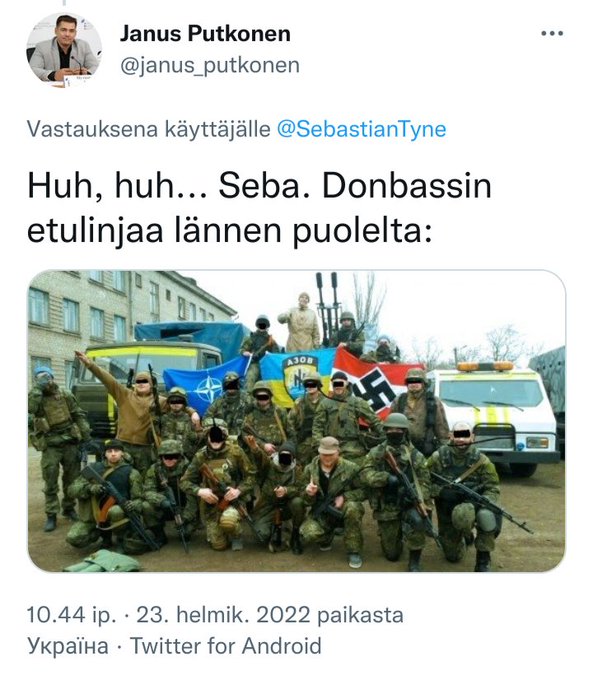Open the 'Україна' location link

tap(68, 646)
